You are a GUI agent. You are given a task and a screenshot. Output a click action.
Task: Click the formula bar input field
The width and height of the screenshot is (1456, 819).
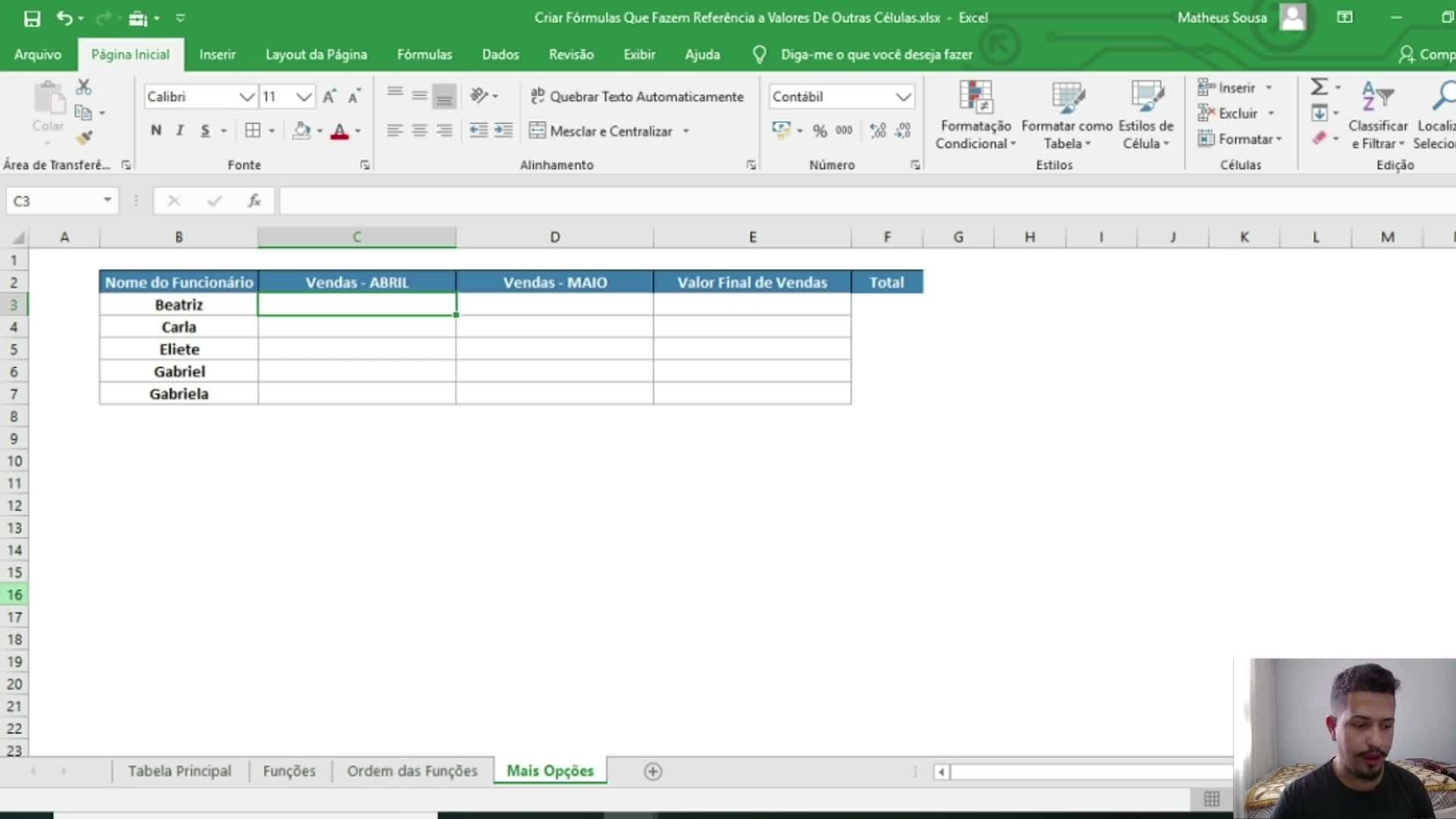[x=867, y=201]
